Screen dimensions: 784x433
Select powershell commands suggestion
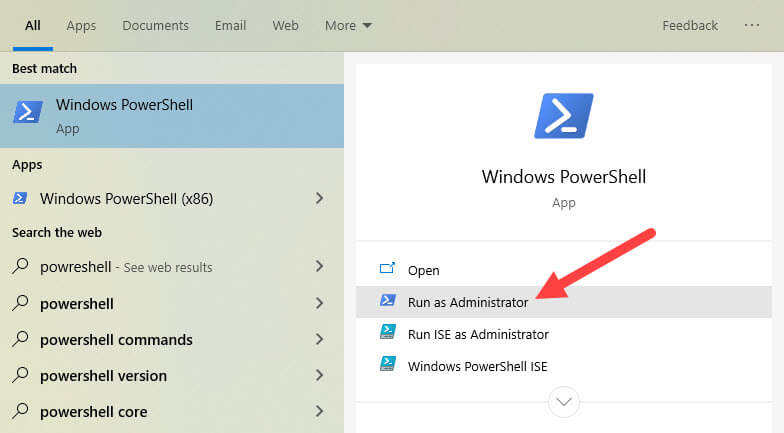[x=172, y=340]
